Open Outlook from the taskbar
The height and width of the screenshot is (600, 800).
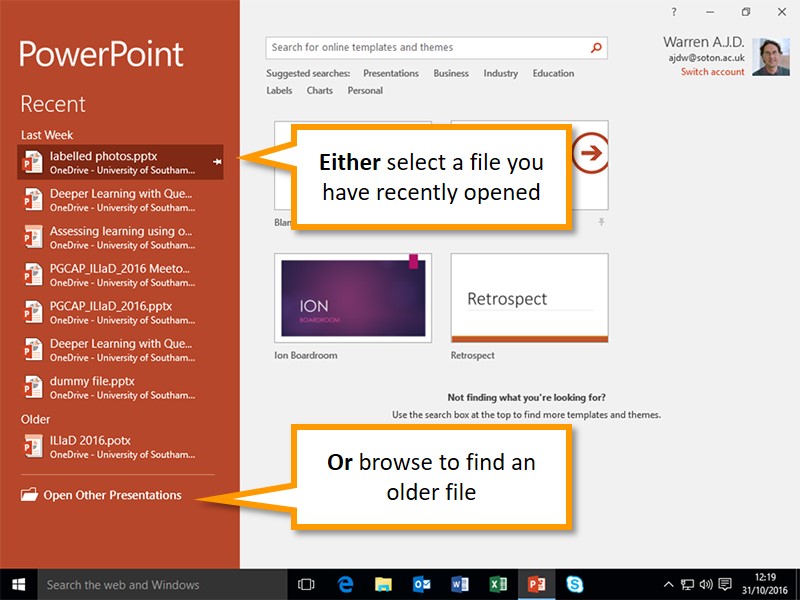point(421,584)
